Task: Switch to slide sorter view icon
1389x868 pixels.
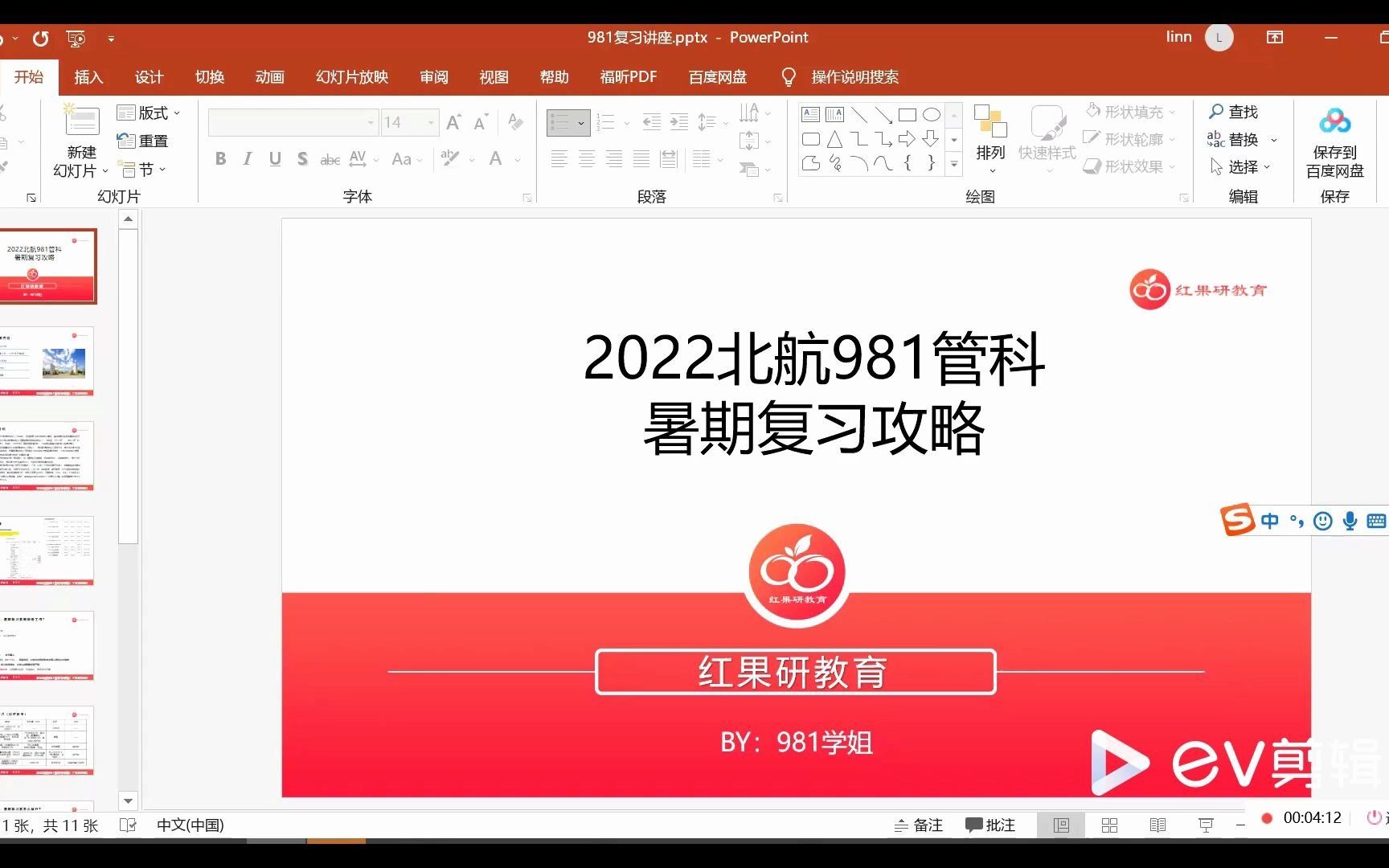Action: tap(1110, 825)
